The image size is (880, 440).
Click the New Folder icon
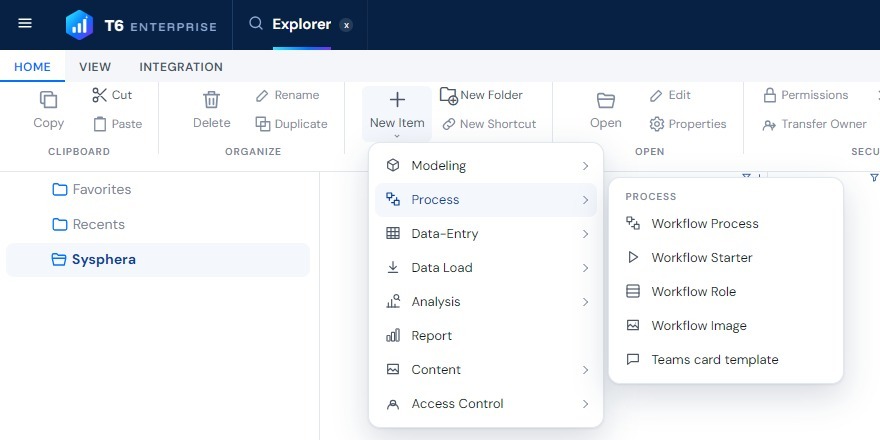(449, 96)
